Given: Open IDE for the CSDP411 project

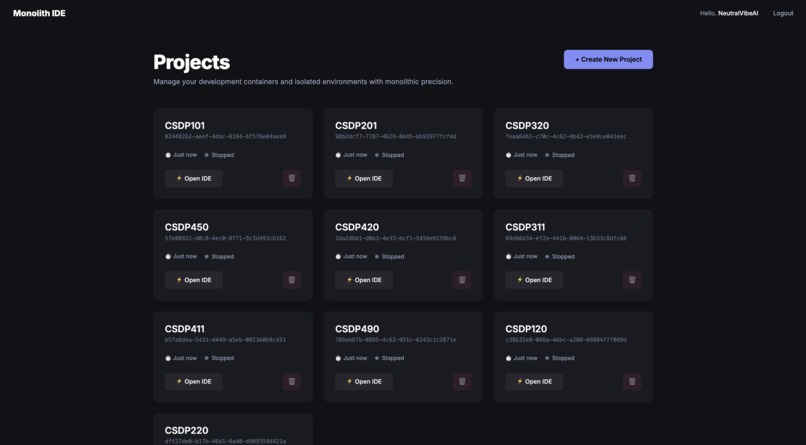Looking at the screenshot, I should pyautogui.click(x=194, y=381).
